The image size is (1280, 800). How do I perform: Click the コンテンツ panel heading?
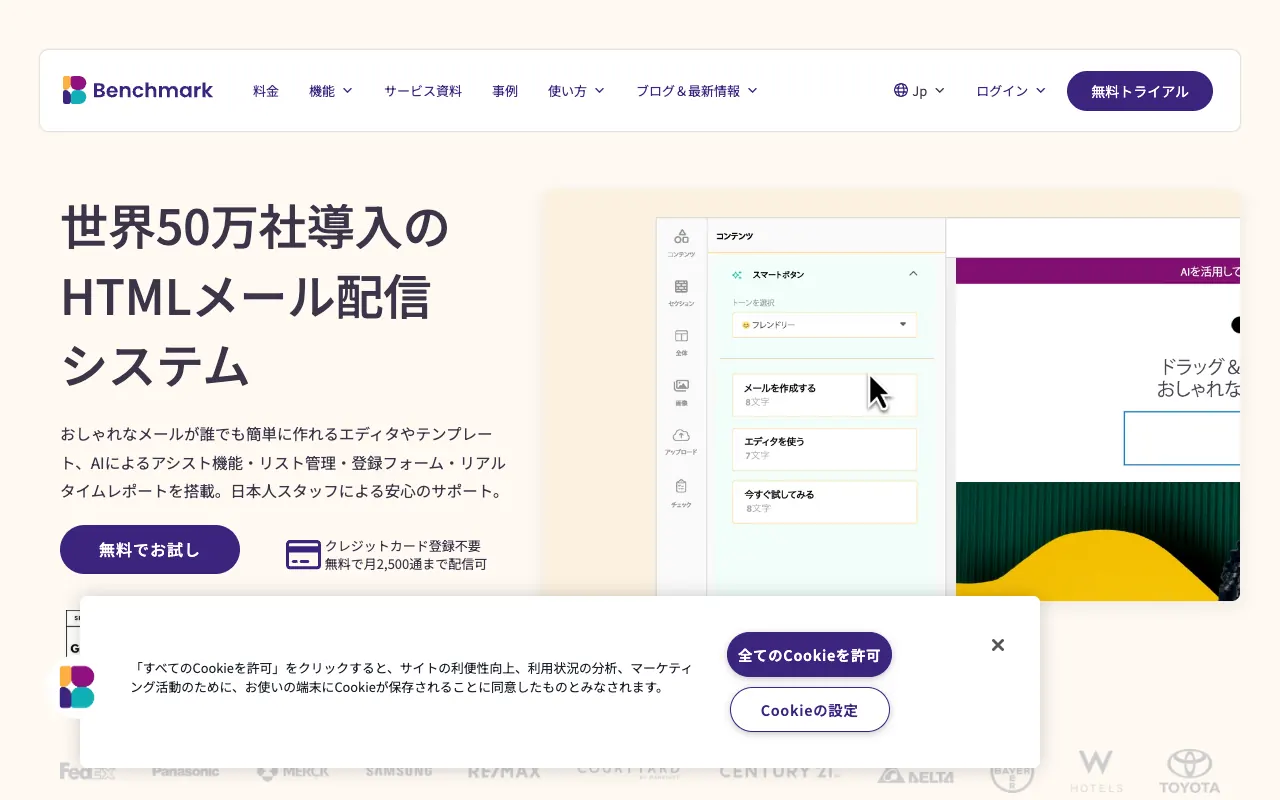pyautogui.click(x=734, y=236)
